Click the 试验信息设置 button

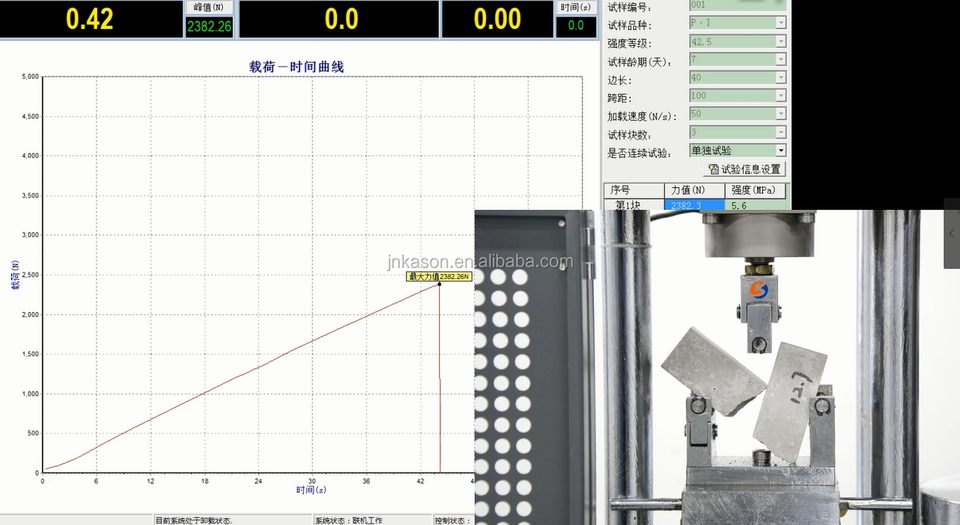744,169
